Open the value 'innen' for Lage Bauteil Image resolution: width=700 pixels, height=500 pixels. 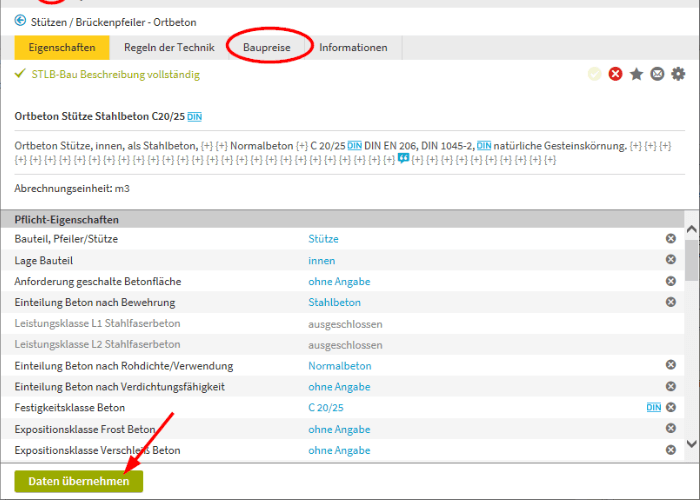[x=321, y=260]
